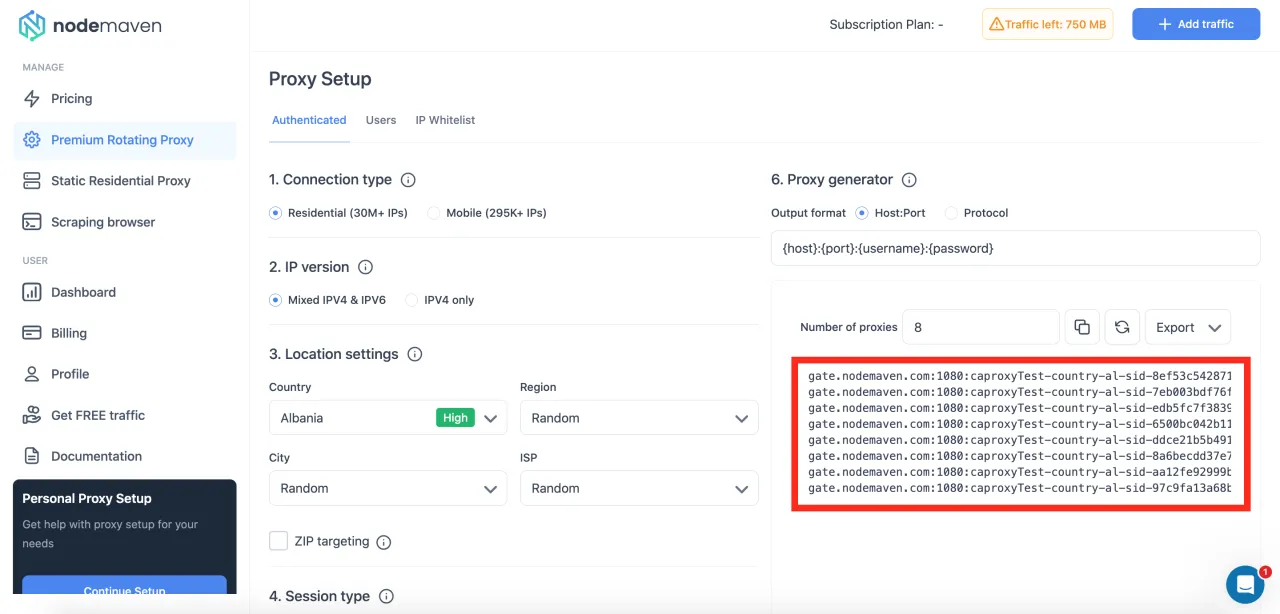Click the nodemaven logo
The height and width of the screenshot is (614, 1280).
point(90,26)
